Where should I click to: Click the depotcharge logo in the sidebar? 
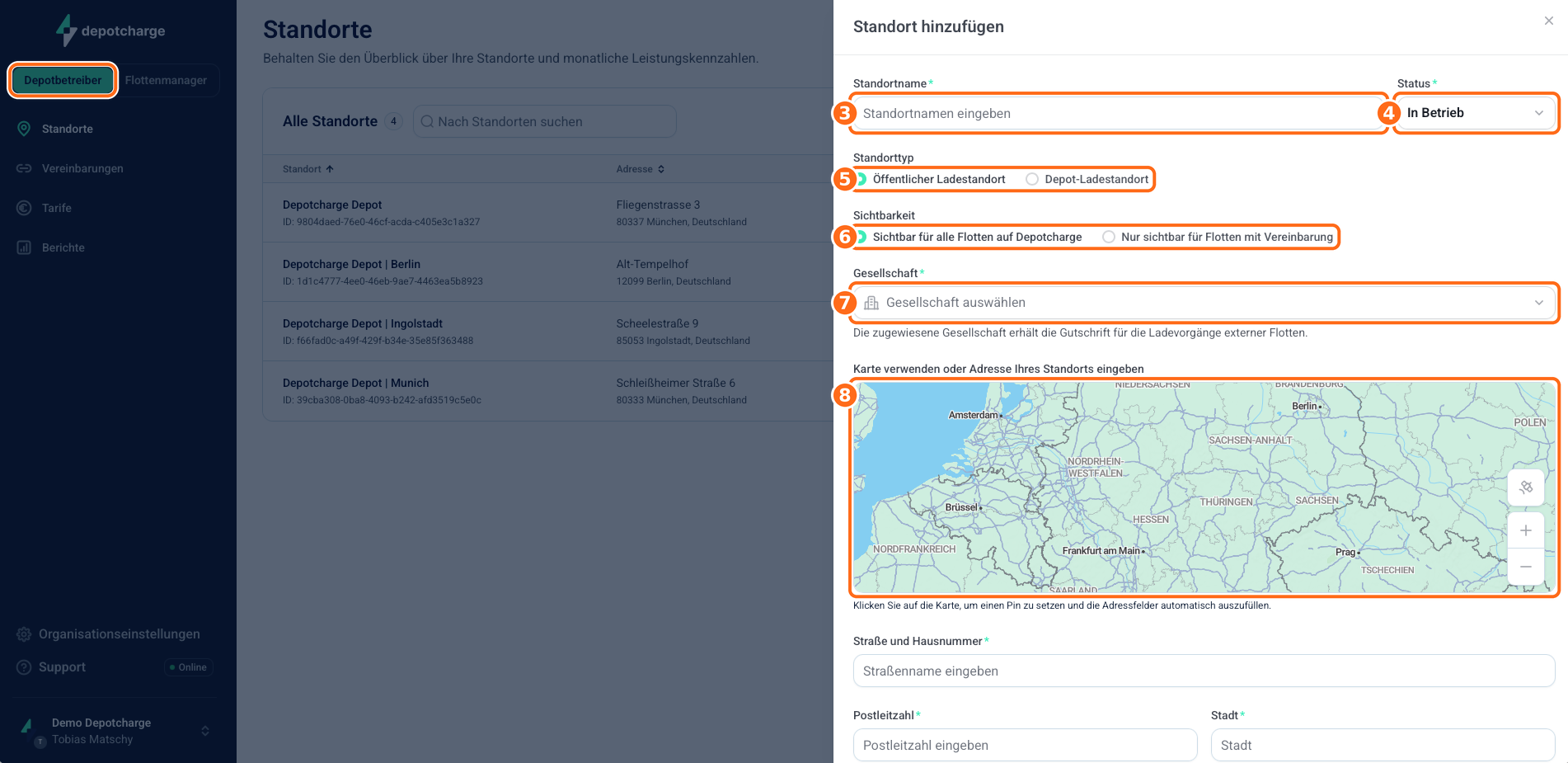(x=110, y=31)
